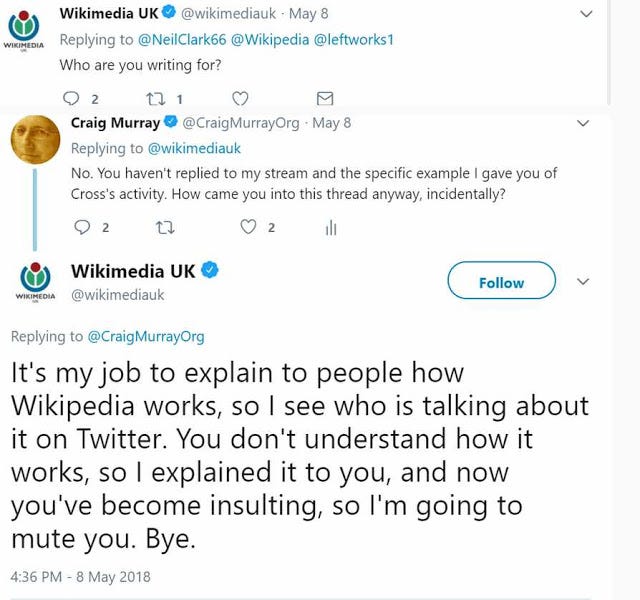640x600 pixels.
Task: Open Craig Murray's profile avatar
Action: pyautogui.click(x=34, y=139)
